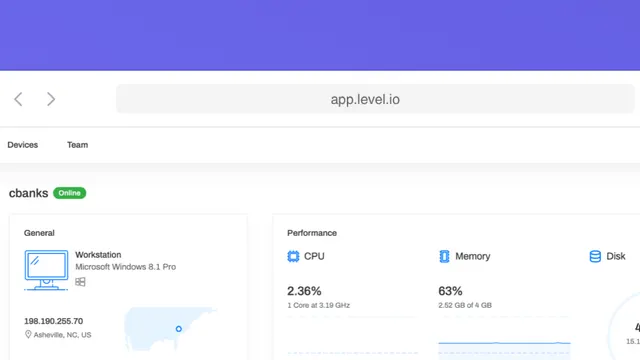640x360 pixels.
Task: Click the app.level.io address bar
Action: coord(375,99)
